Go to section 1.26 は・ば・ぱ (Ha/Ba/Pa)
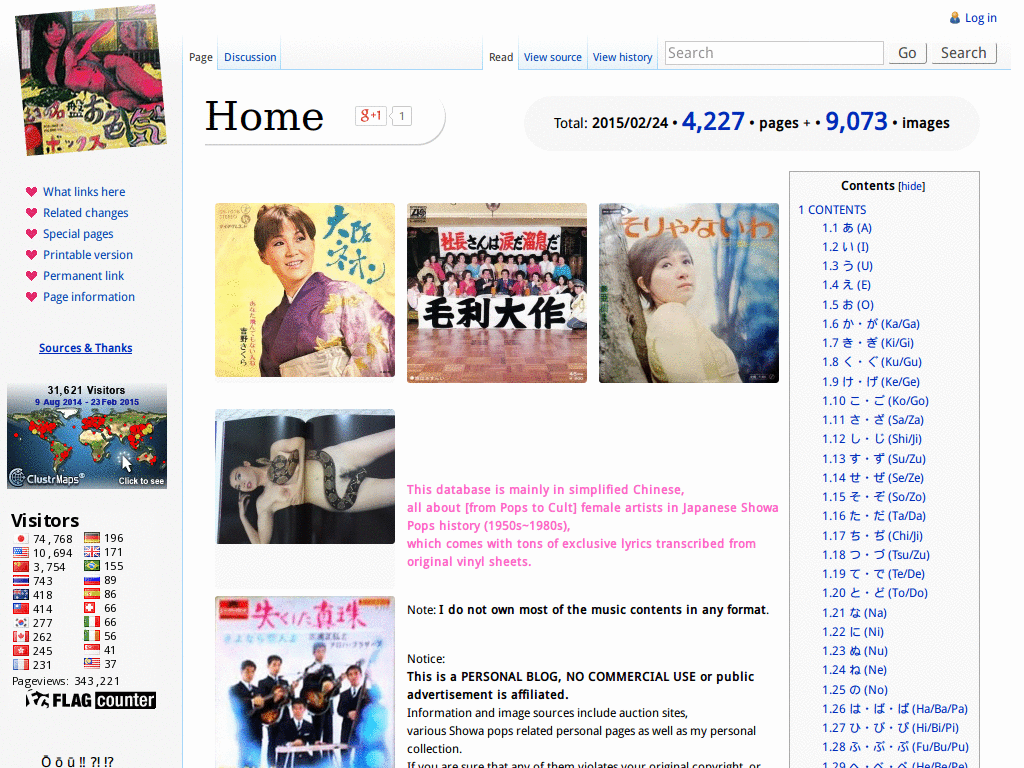This screenshot has height=768, width=1024. coord(895,709)
